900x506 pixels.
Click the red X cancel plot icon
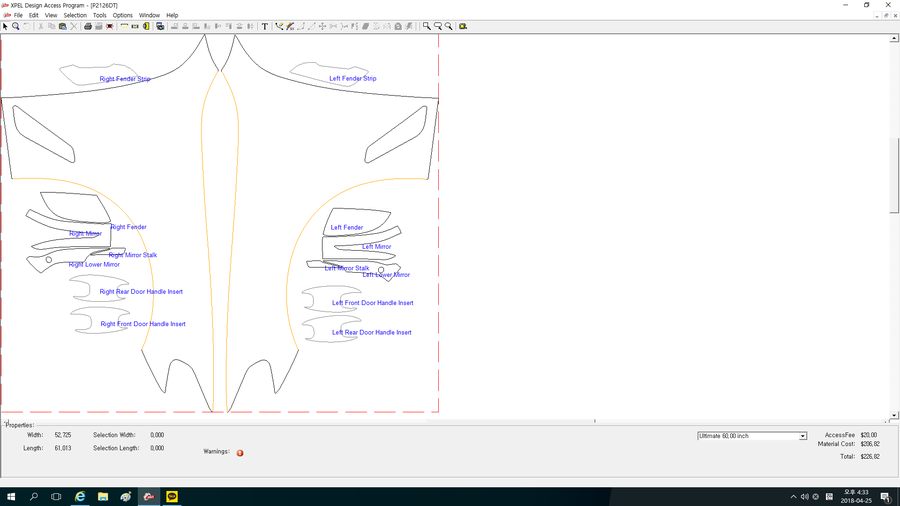[x=110, y=26]
